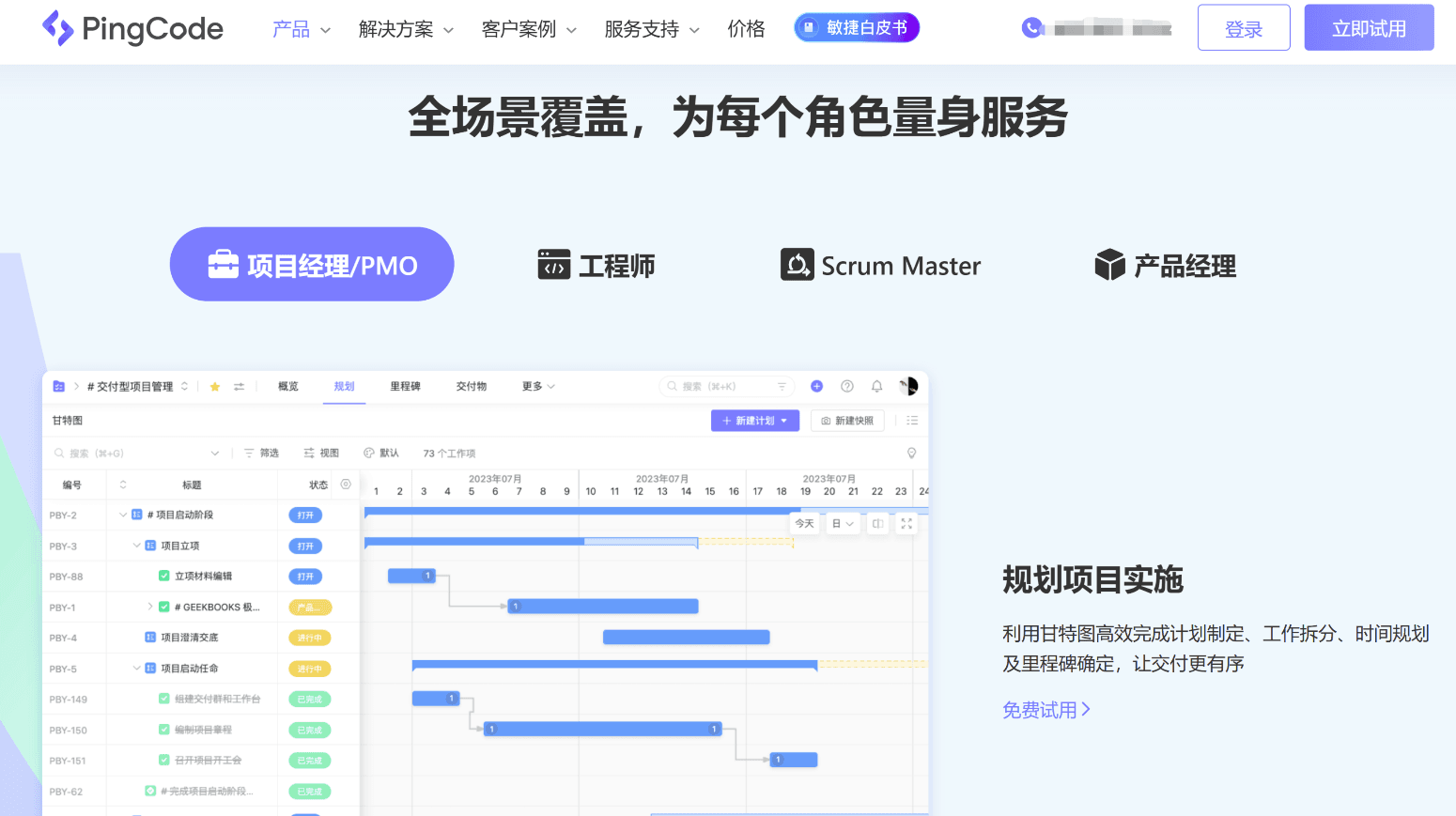Collapse the 项目立项 row
This screenshot has width=1456, height=816.
pyautogui.click(x=136, y=546)
